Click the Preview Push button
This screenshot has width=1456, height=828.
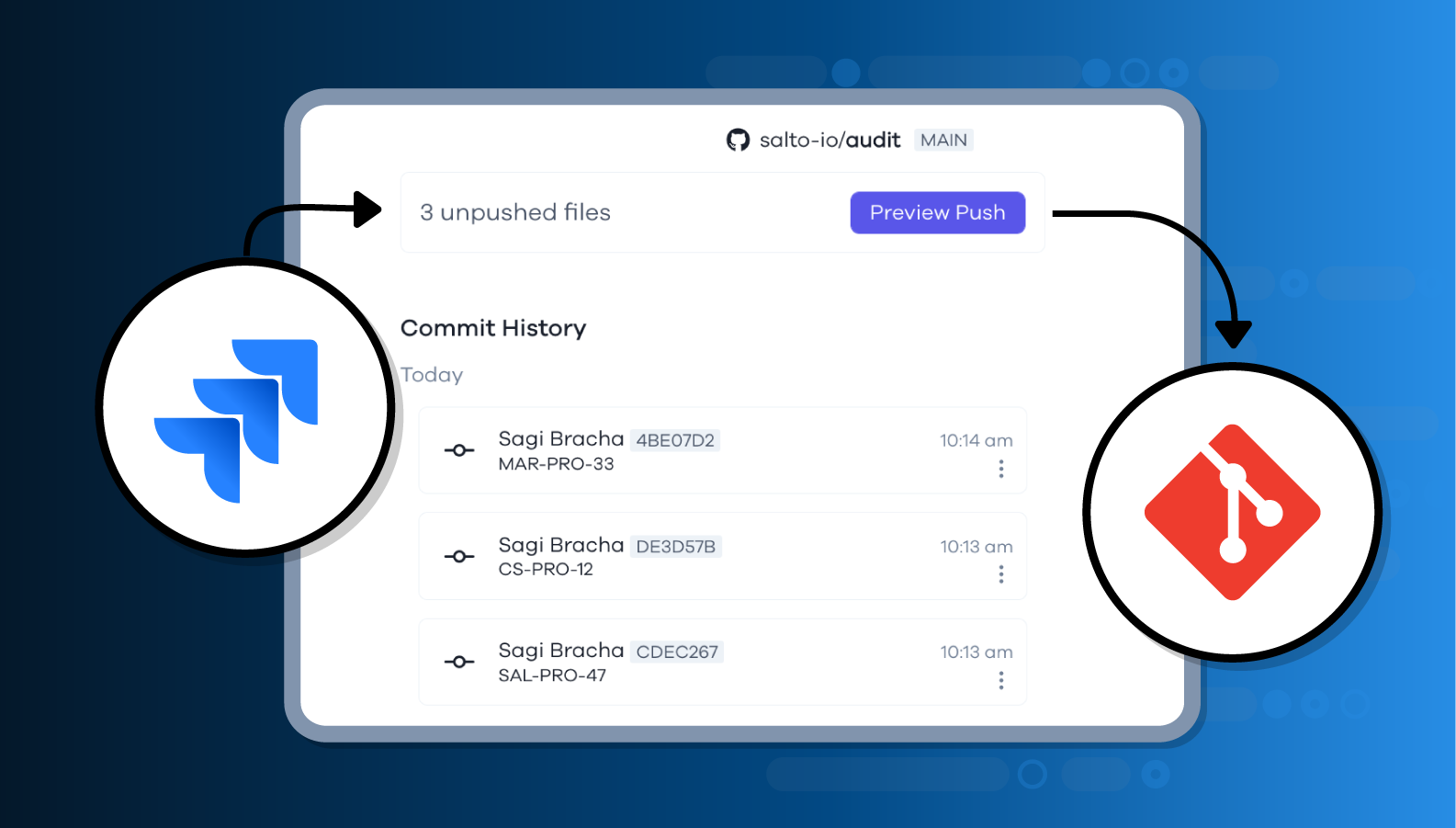click(x=937, y=212)
